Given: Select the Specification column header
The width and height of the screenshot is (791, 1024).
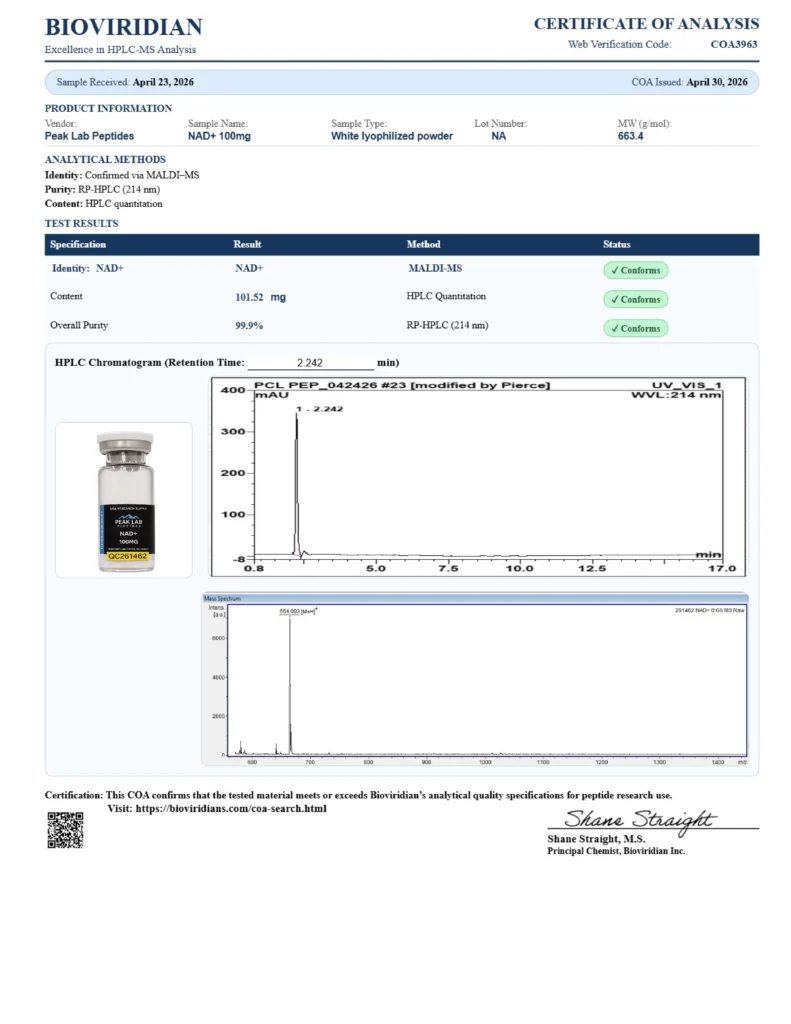Looking at the screenshot, I should click(78, 244).
